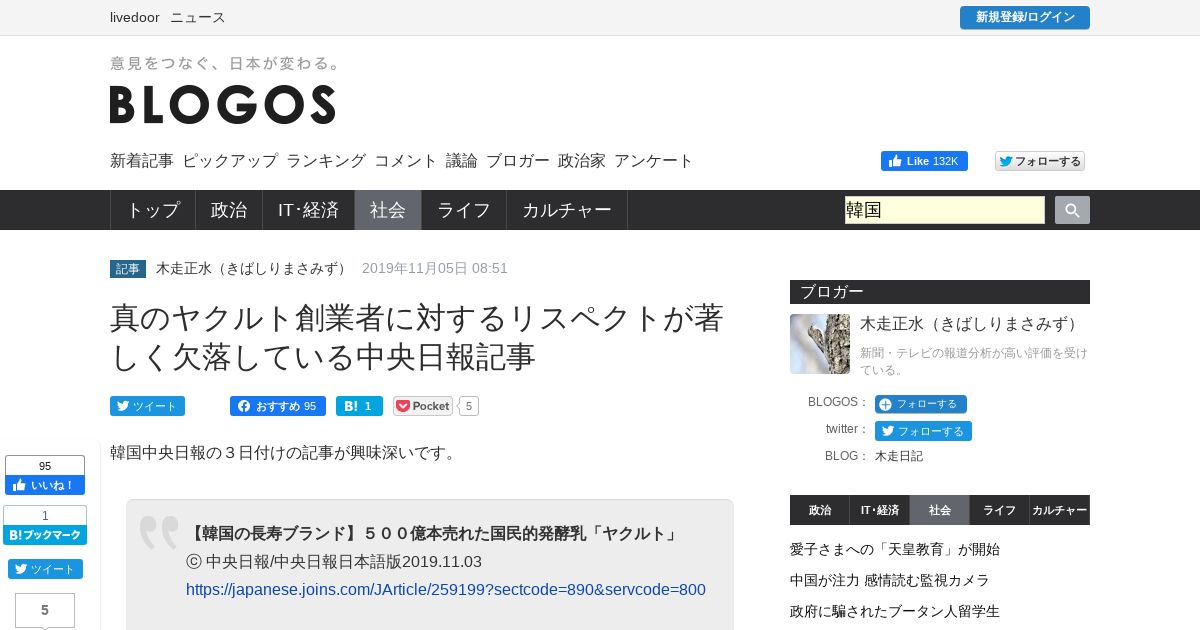Click author name next to 記事 badge
The height and width of the screenshot is (630, 1200).
coord(254,269)
